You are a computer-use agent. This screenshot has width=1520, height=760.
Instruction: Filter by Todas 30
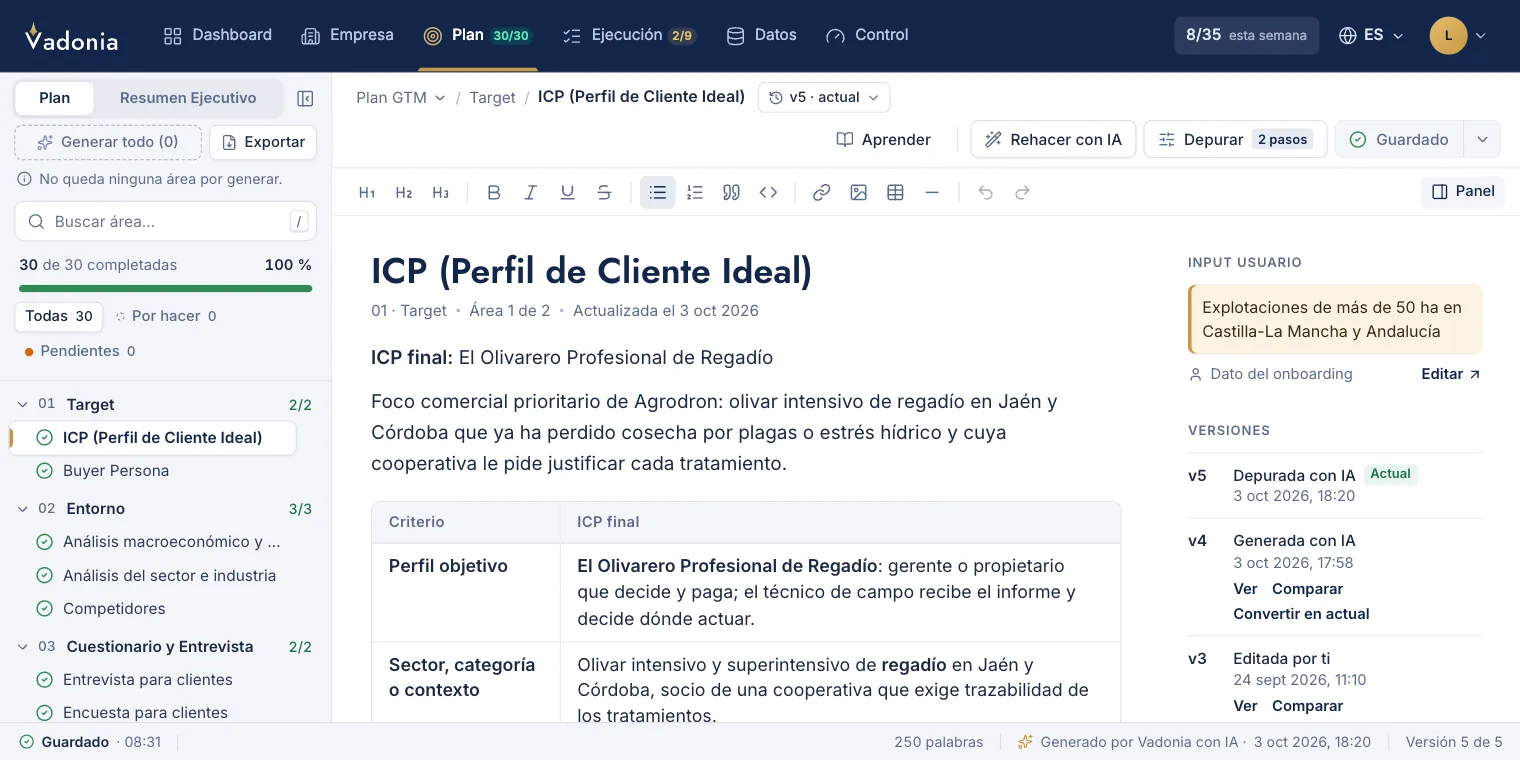click(59, 316)
